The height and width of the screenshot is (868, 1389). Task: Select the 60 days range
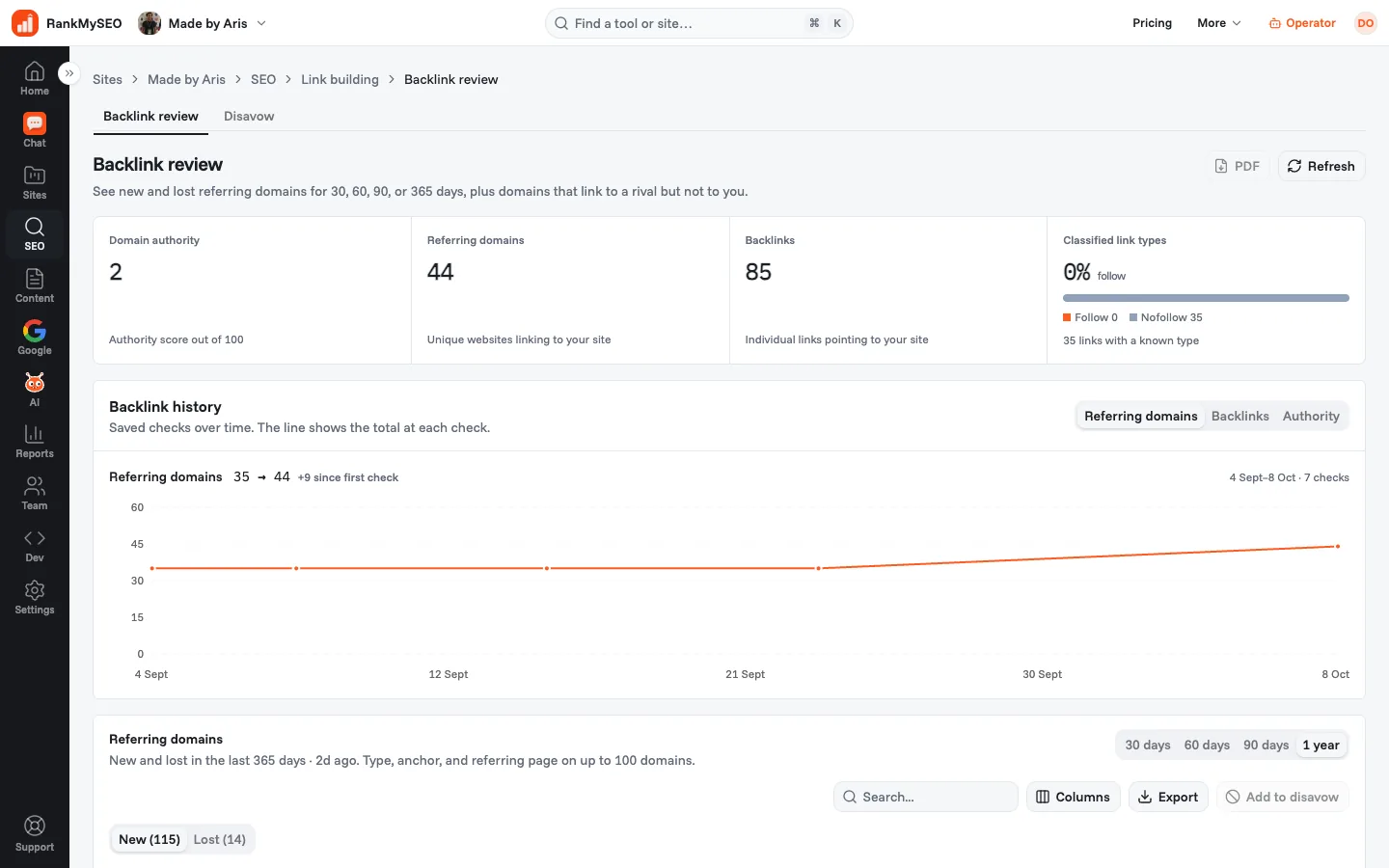pos(1207,745)
